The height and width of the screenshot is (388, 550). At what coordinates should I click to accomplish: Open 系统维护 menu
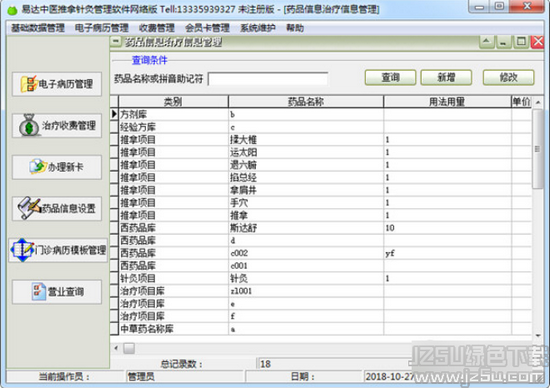tap(257, 28)
